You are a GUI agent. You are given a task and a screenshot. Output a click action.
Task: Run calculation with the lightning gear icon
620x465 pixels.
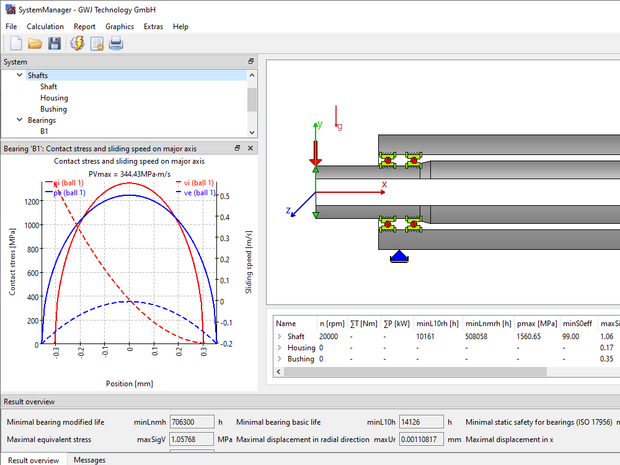tap(77, 43)
